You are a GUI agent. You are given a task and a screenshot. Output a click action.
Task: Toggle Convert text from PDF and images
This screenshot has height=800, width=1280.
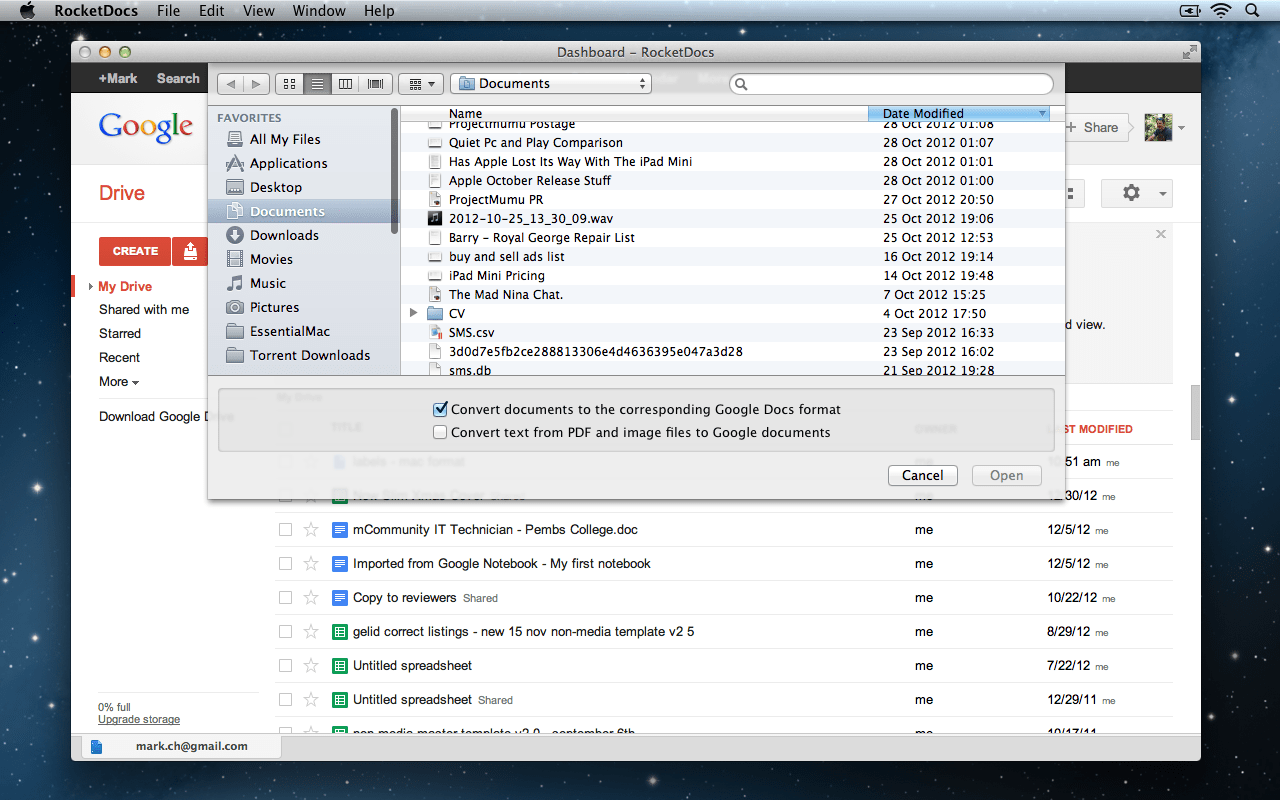(440, 433)
